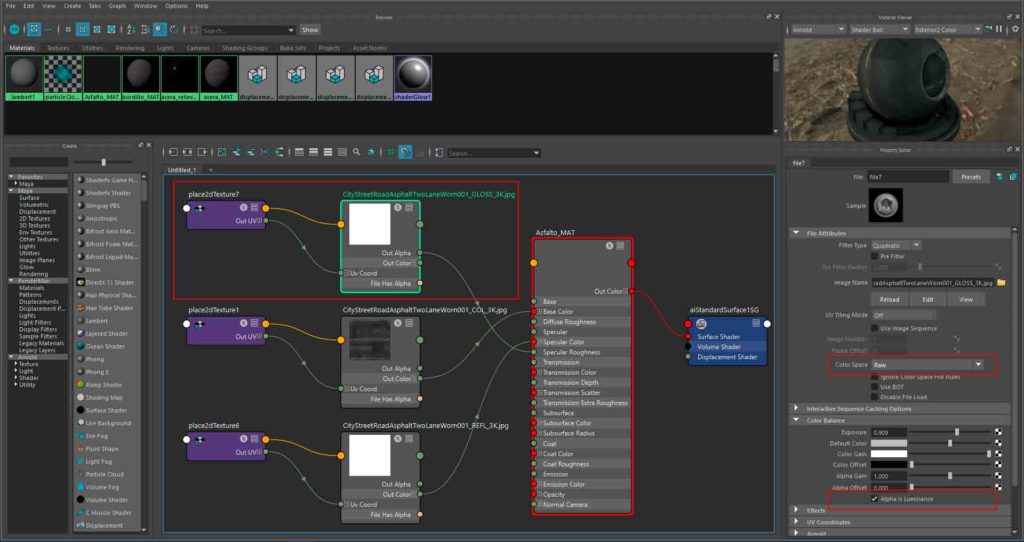The image size is (1024, 542).
Task: Select the Phong shader icon
Action: coord(79,358)
